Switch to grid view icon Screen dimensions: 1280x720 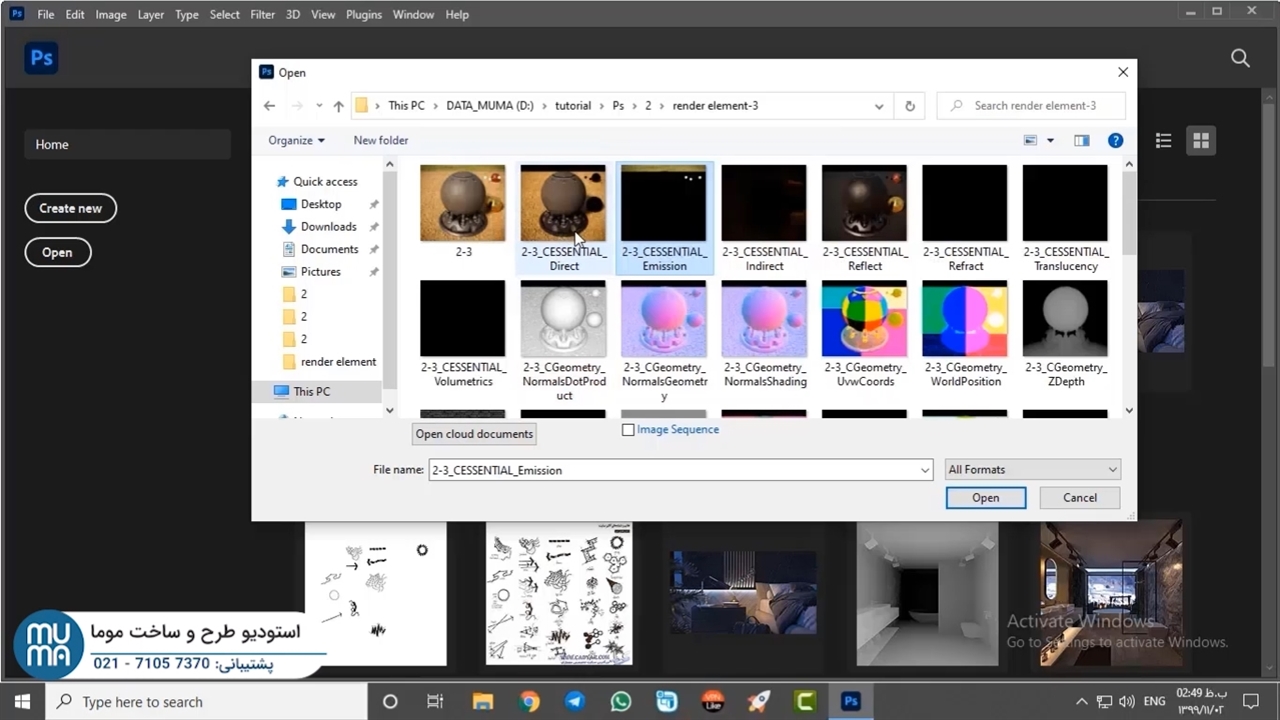click(x=1201, y=141)
